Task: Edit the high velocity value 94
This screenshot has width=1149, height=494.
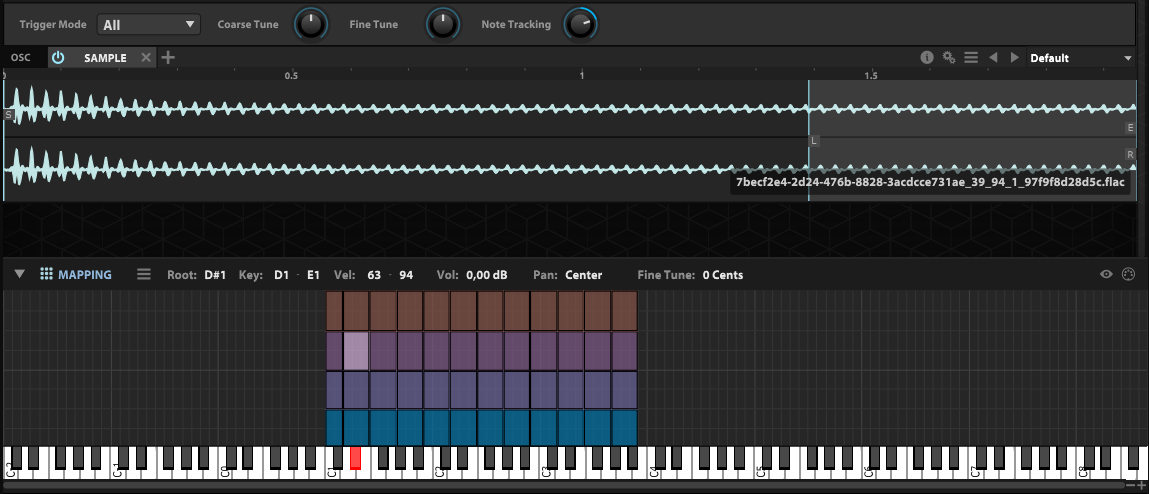Action: coord(406,275)
